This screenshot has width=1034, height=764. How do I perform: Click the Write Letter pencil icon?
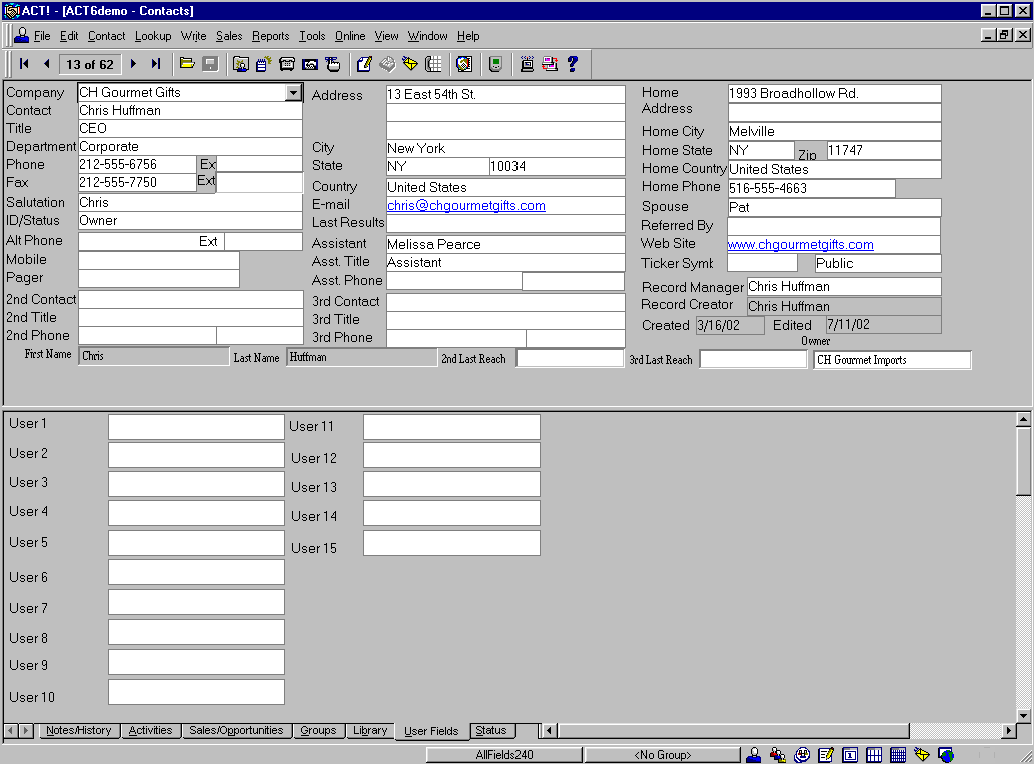coord(364,64)
